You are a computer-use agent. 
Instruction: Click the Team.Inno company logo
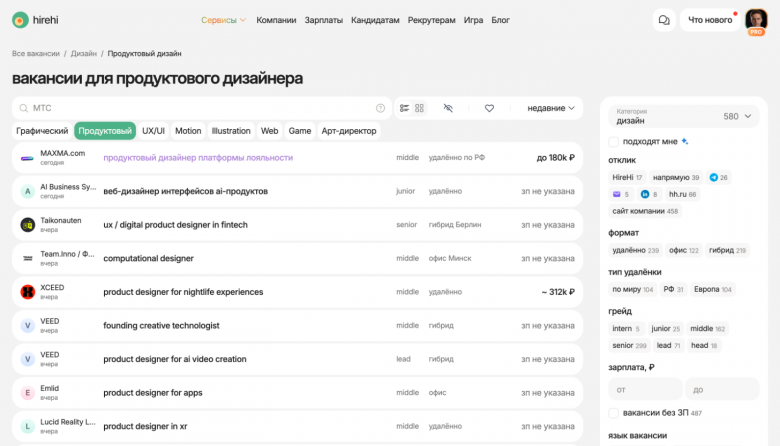pos(27,259)
